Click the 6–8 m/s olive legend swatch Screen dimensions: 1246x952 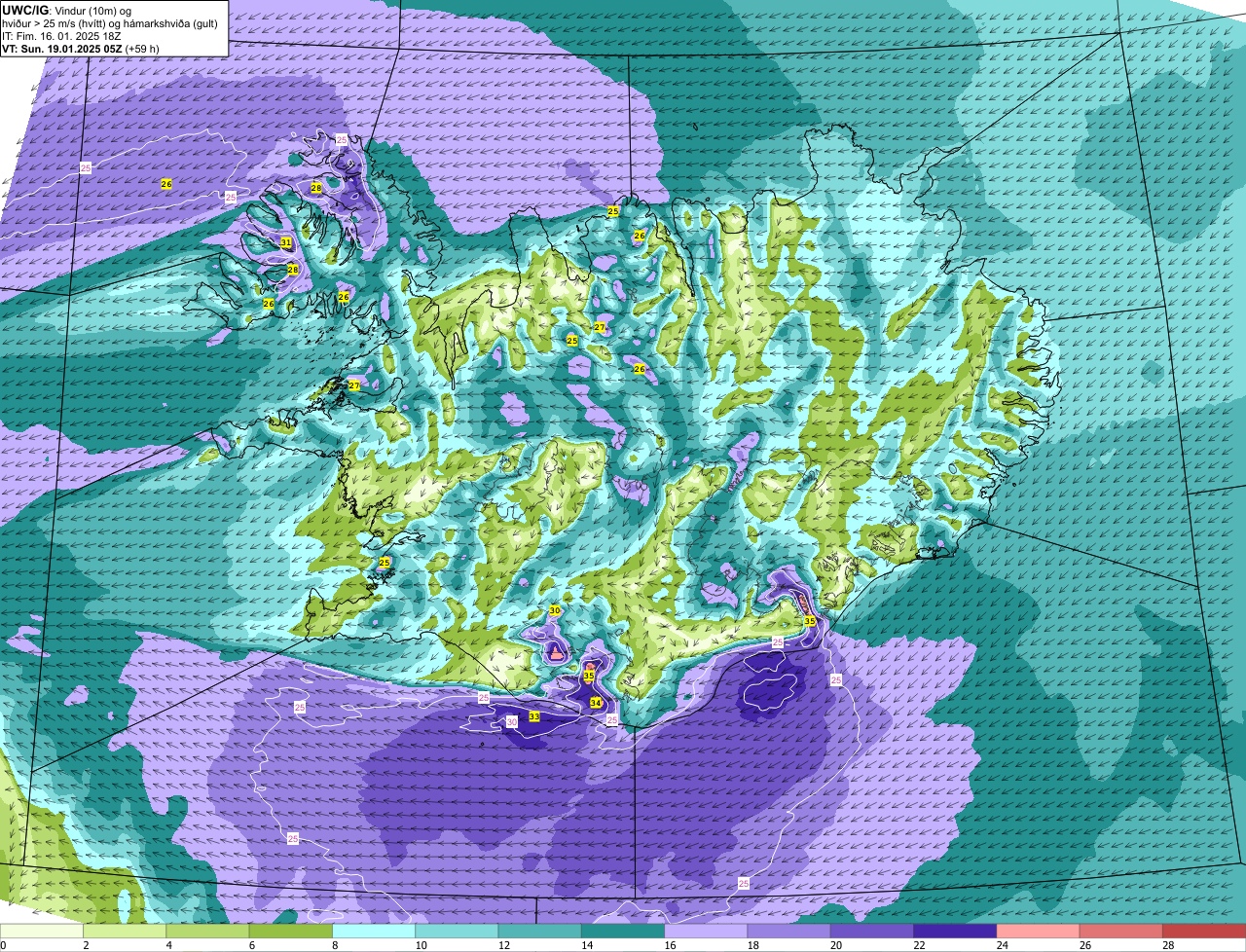[x=291, y=931]
